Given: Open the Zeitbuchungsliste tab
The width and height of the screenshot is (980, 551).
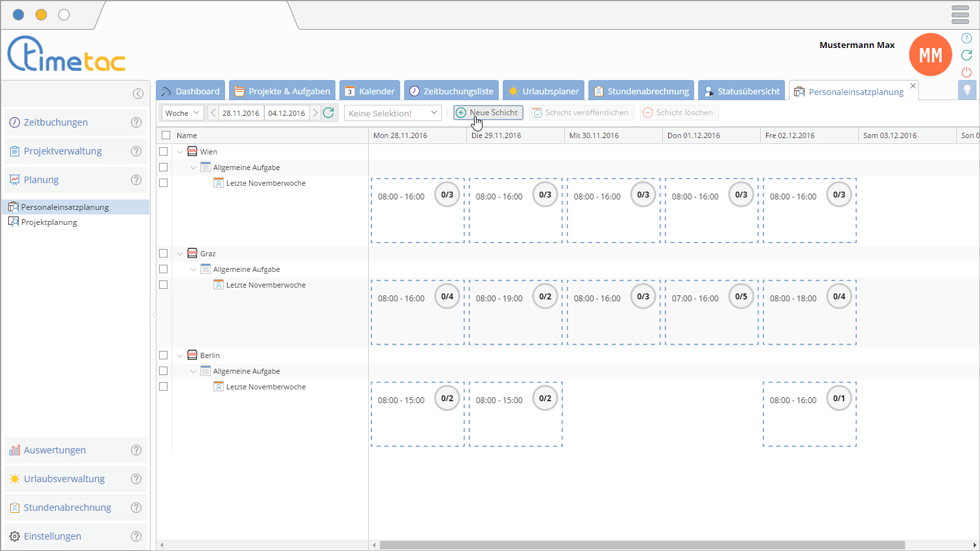Looking at the screenshot, I should (451, 91).
